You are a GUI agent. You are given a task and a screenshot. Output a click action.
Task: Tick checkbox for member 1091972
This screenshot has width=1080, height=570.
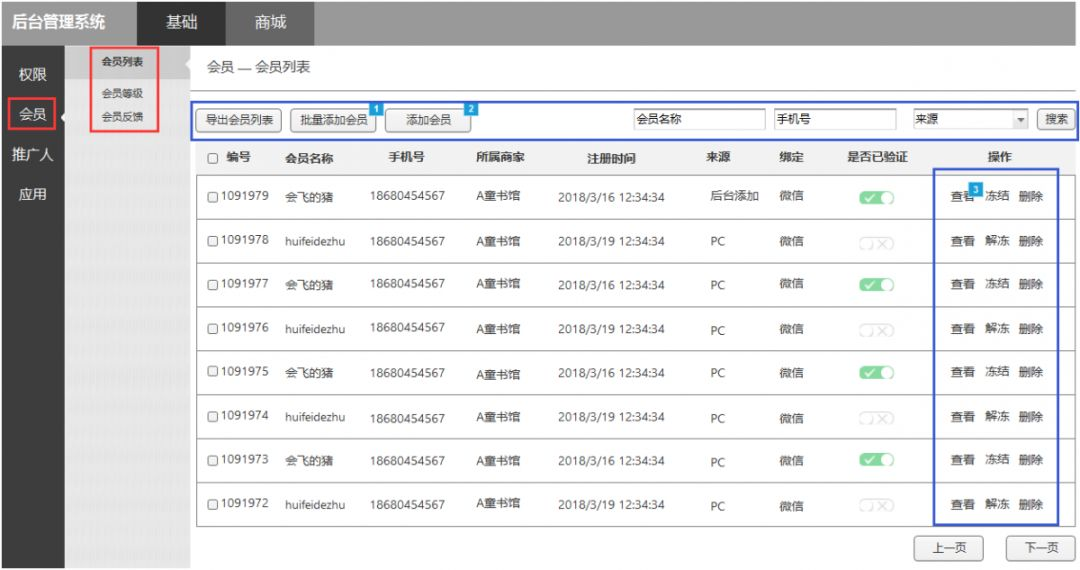[x=213, y=505]
